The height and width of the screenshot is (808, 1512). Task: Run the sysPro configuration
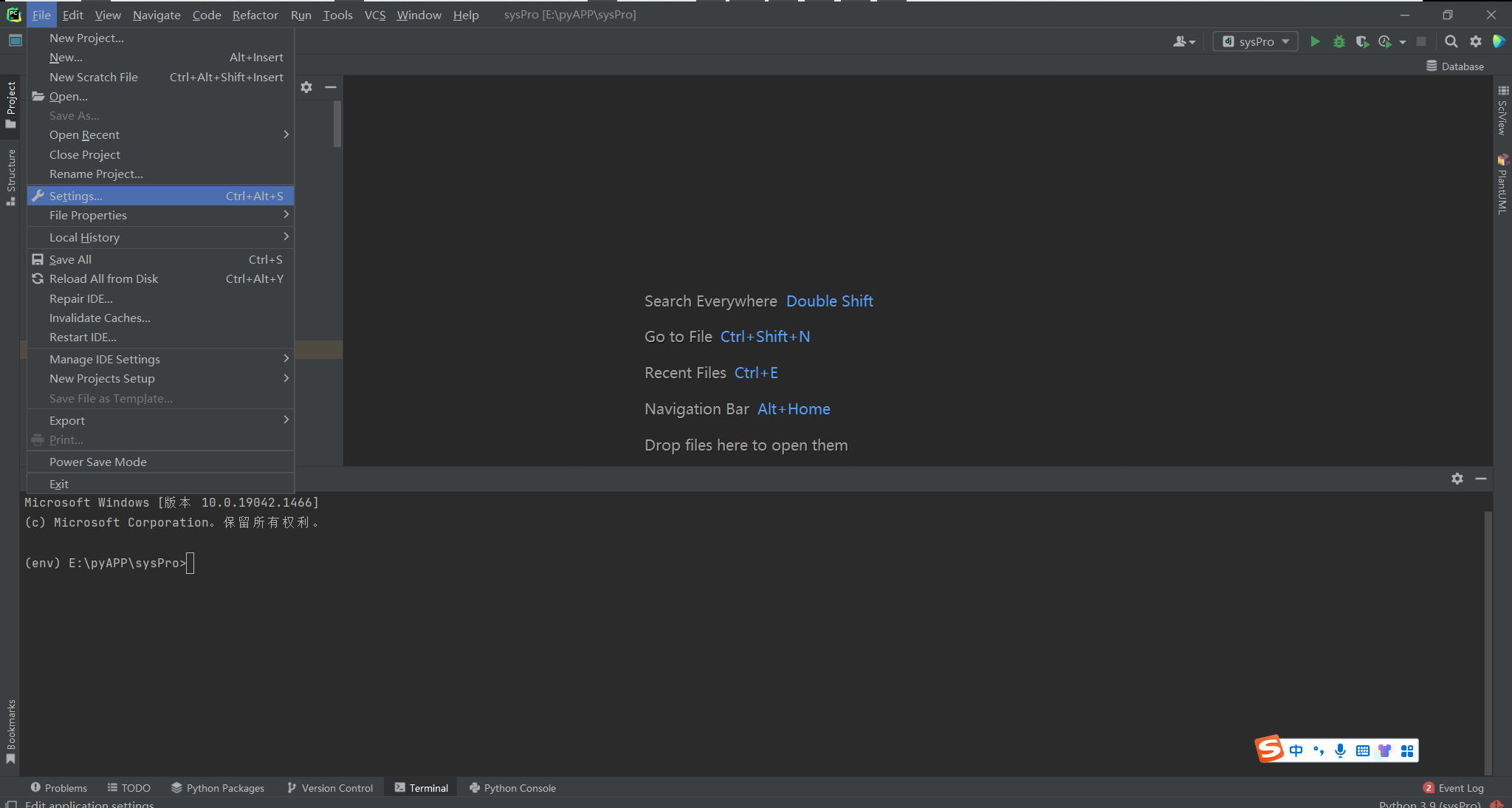[1315, 41]
